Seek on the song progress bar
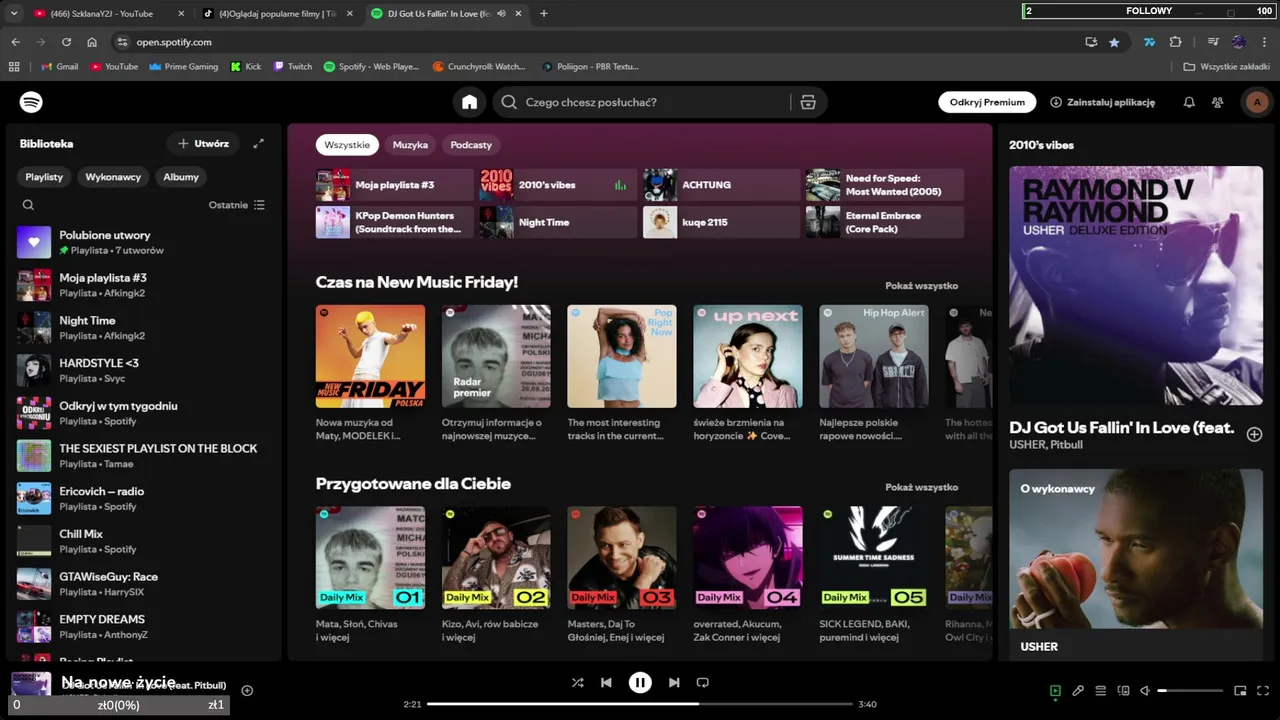The height and width of the screenshot is (720, 1280). click(x=640, y=704)
